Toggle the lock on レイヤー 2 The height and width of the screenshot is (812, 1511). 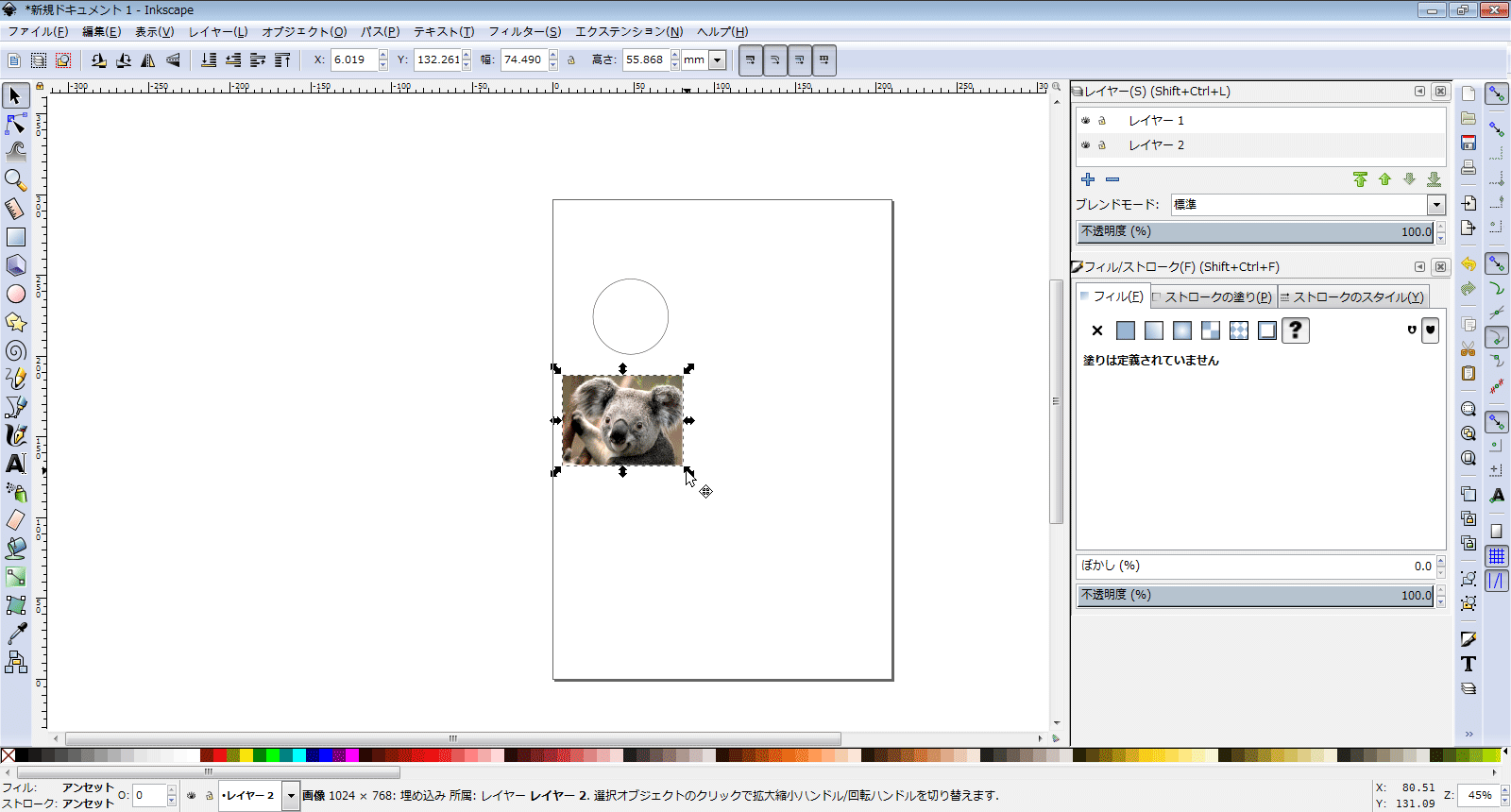point(1101,145)
